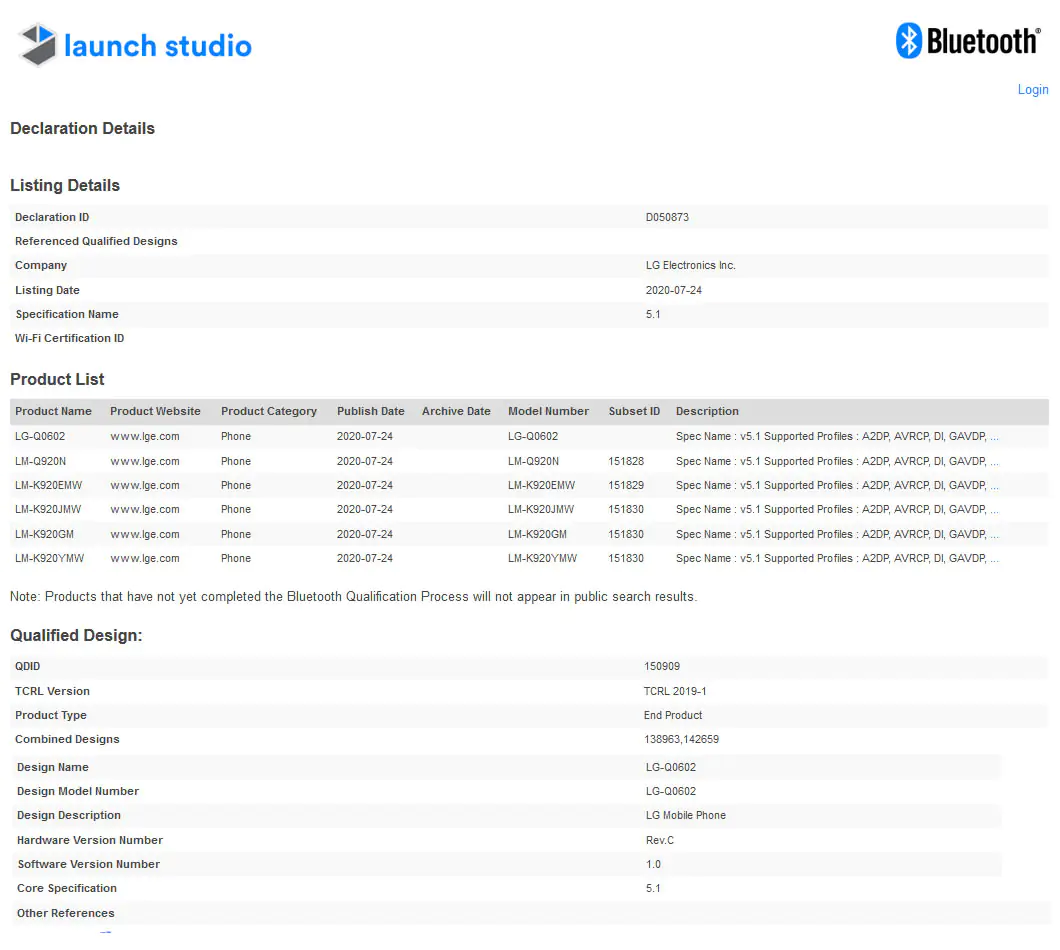Select publish date in the LM-K920JMW row
This screenshot has width=1060, height=950.
point(364,510)
